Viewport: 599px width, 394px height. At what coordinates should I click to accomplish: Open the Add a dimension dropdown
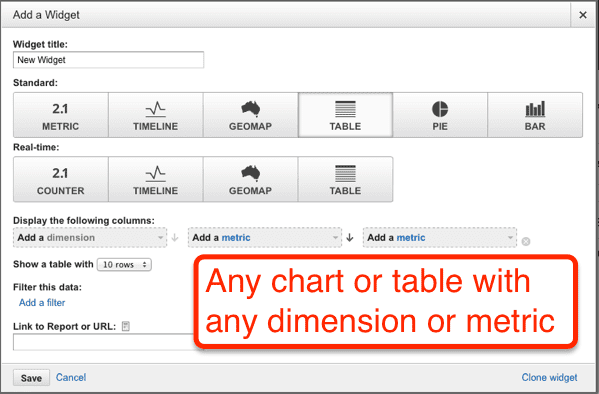click(90, 238)
